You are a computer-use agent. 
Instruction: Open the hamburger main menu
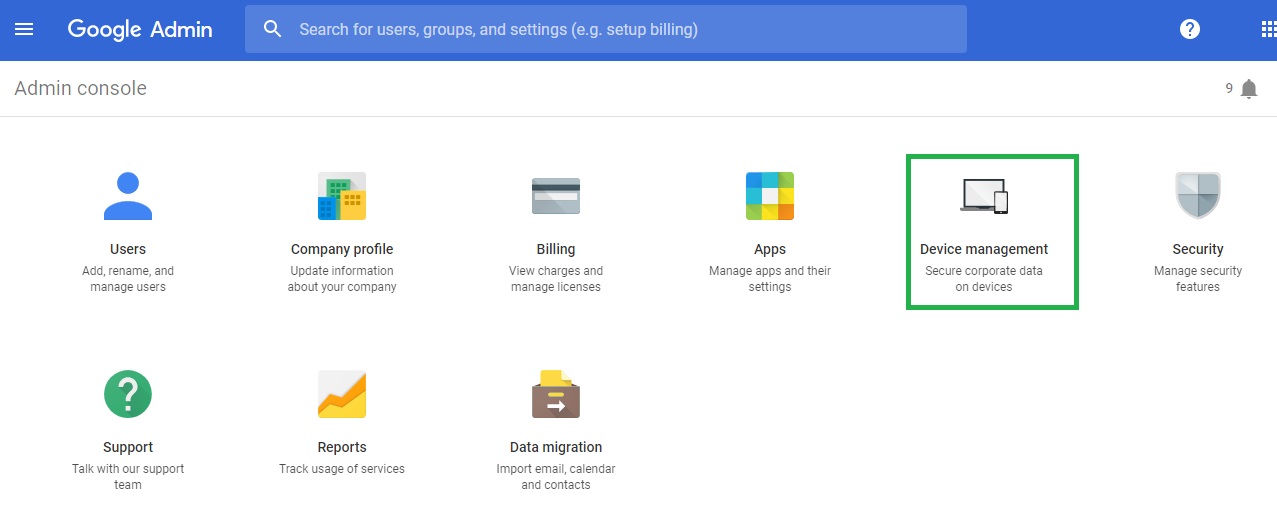pyautogui.click(x=24, y=29)
